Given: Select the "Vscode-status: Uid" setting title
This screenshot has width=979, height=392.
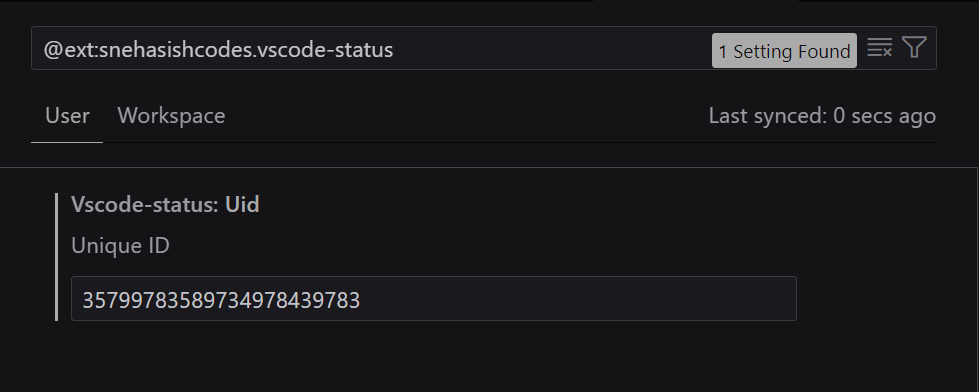Looking at the screenshot, I should click(x=165, y=205).
